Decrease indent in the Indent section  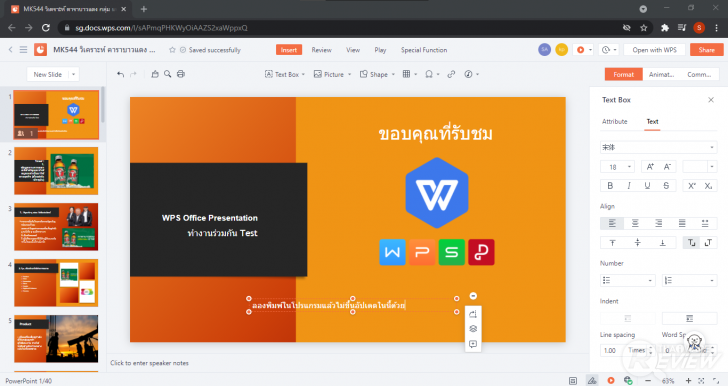pyautogui.click(x=628, y=318)
